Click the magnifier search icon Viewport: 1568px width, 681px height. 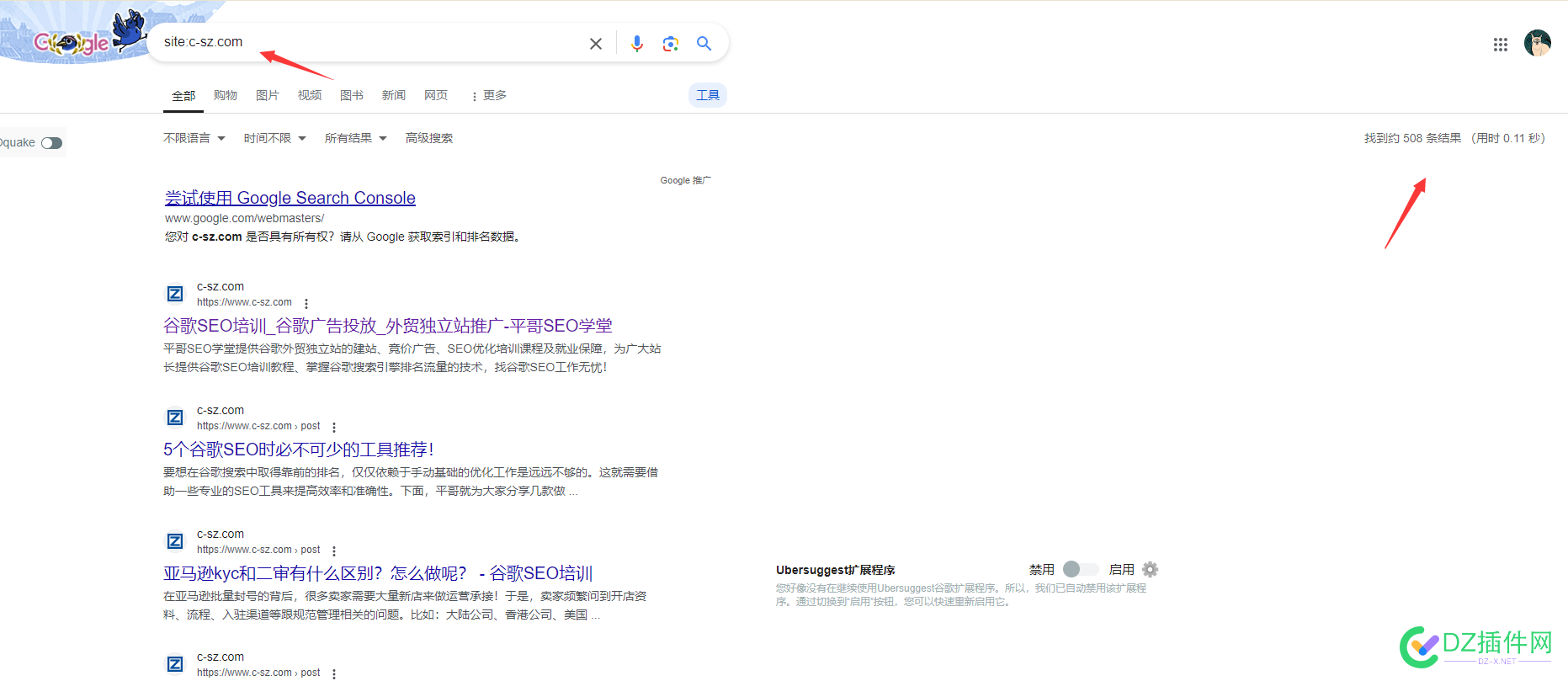click(704, 43)
